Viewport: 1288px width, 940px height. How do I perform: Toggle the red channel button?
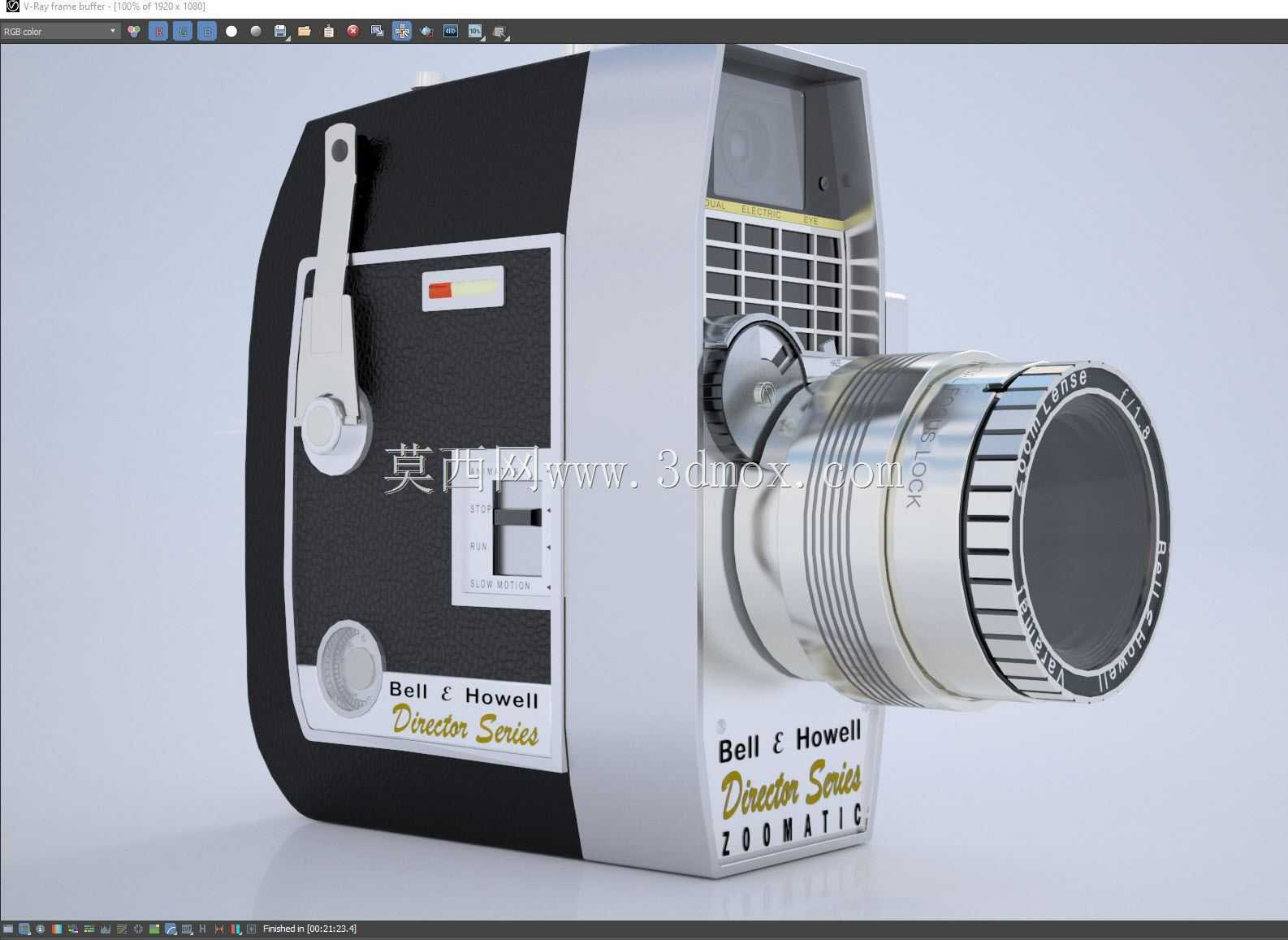(x=158, y=32)
